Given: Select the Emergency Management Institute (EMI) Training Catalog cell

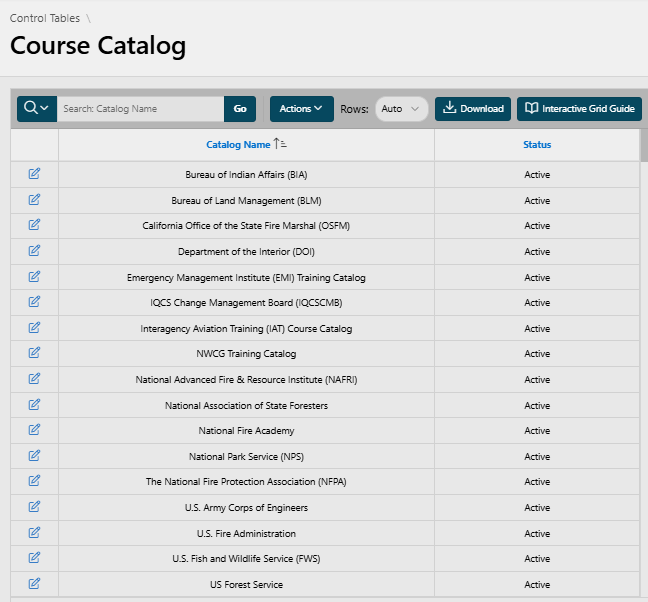Looking at the screenshot, I should click(x=246, y=278).
